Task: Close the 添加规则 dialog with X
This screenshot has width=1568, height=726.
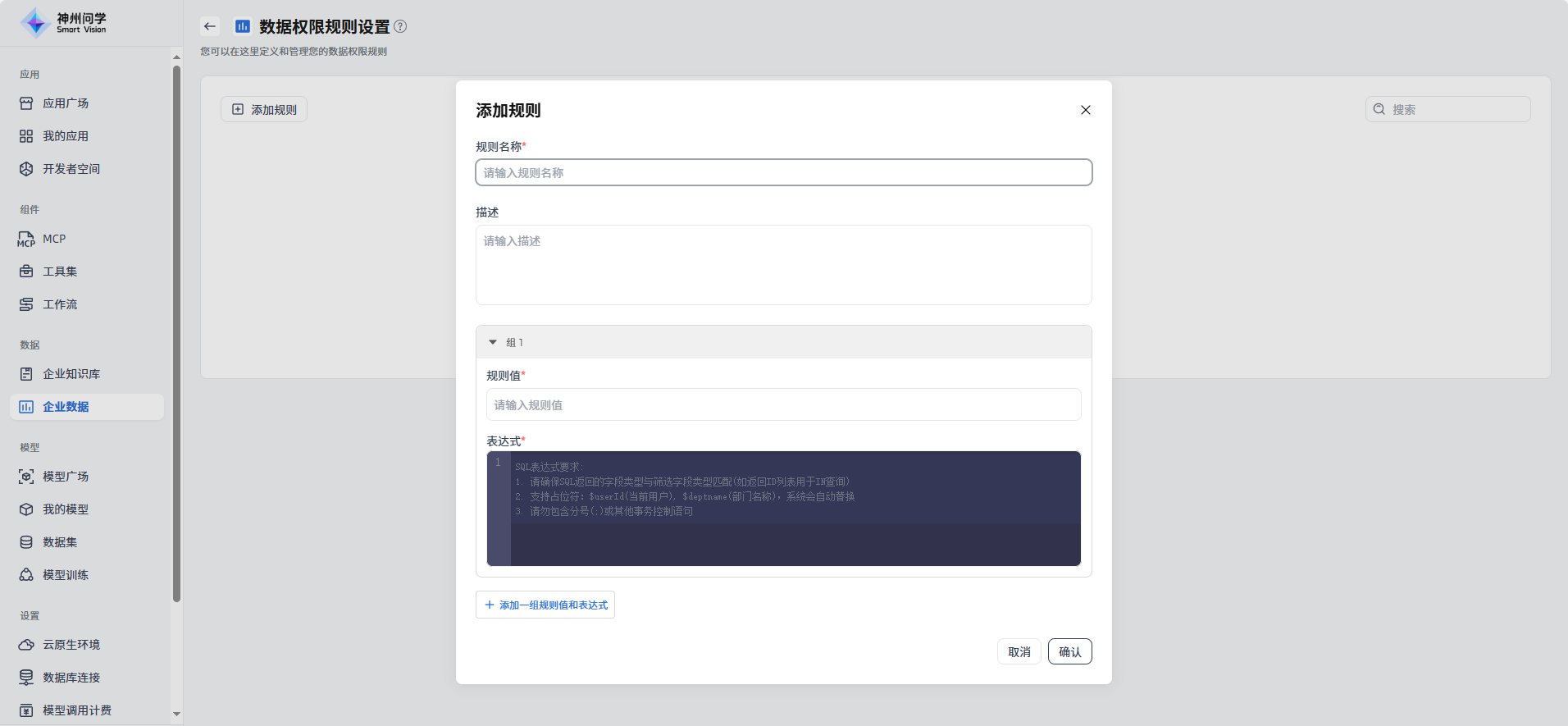Action: tap(1085, 110)
